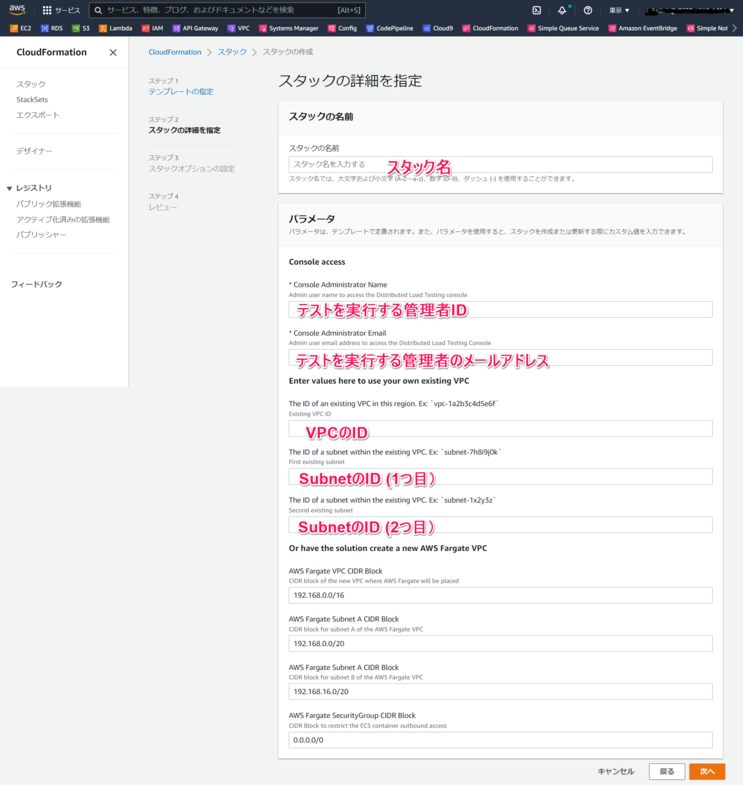Open the AWS home logo
The height and width of the screenshot is (800, 743).
pyautogui.click(x=17, y=9)
